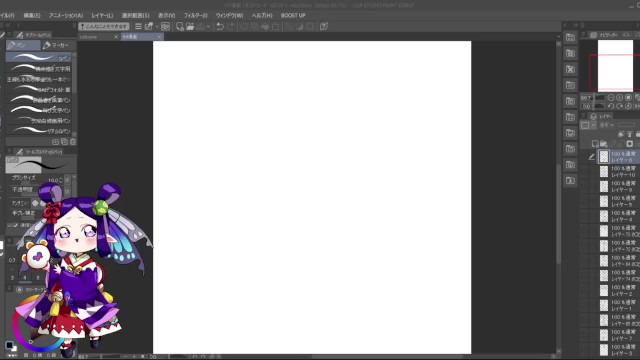This screenshot has width=640, height=360.
Task: Click the navigator zoom-in plus icon
Action: pyautogui.click(x=620, y=98)
